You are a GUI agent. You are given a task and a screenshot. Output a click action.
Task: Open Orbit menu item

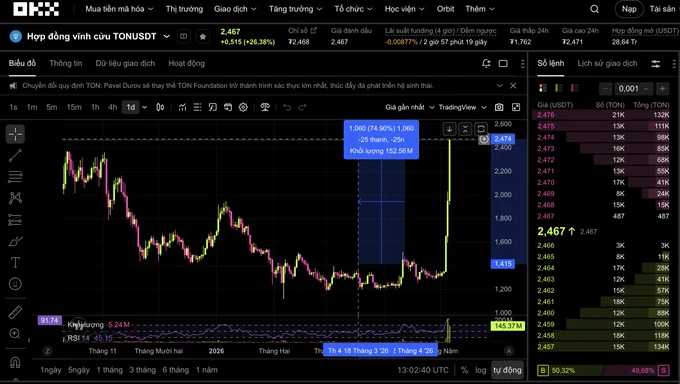[445, 9]
